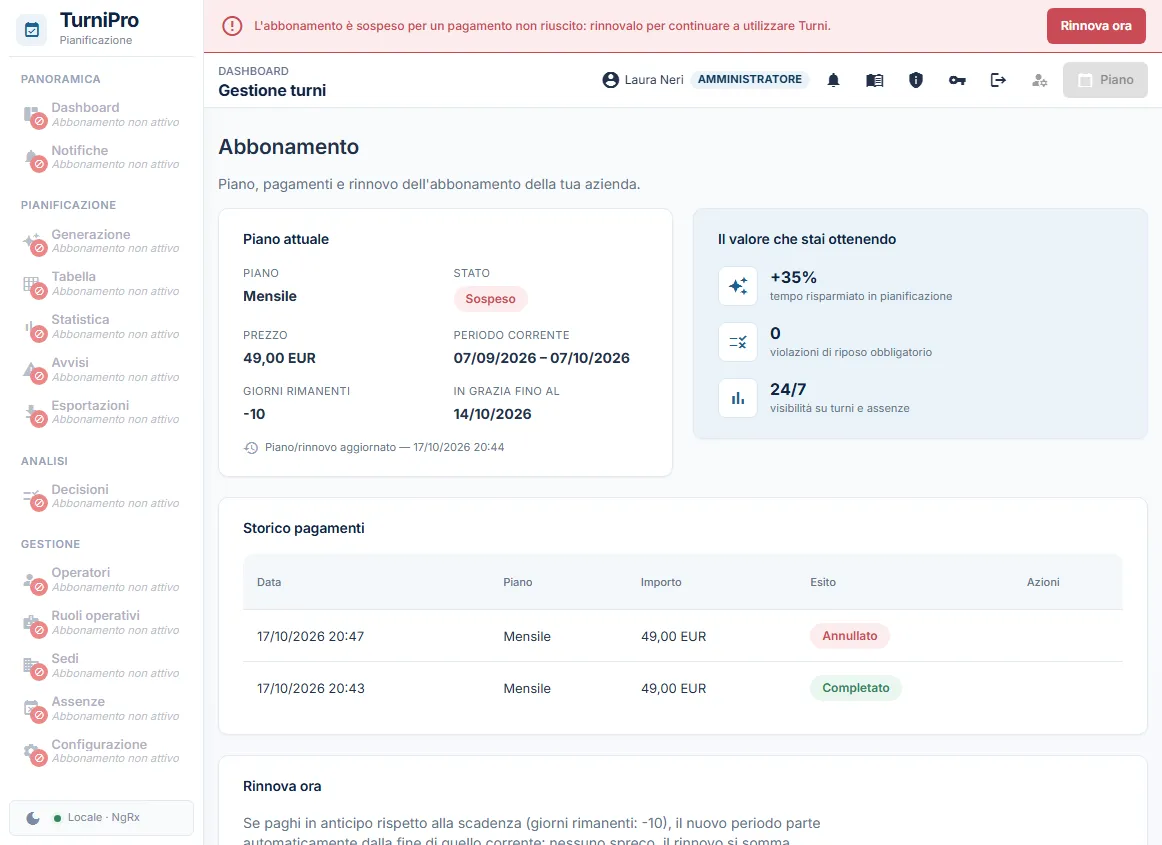Click the Annullato outcome badge
This screenshot has width=1162, height=845.
[849, 636]
